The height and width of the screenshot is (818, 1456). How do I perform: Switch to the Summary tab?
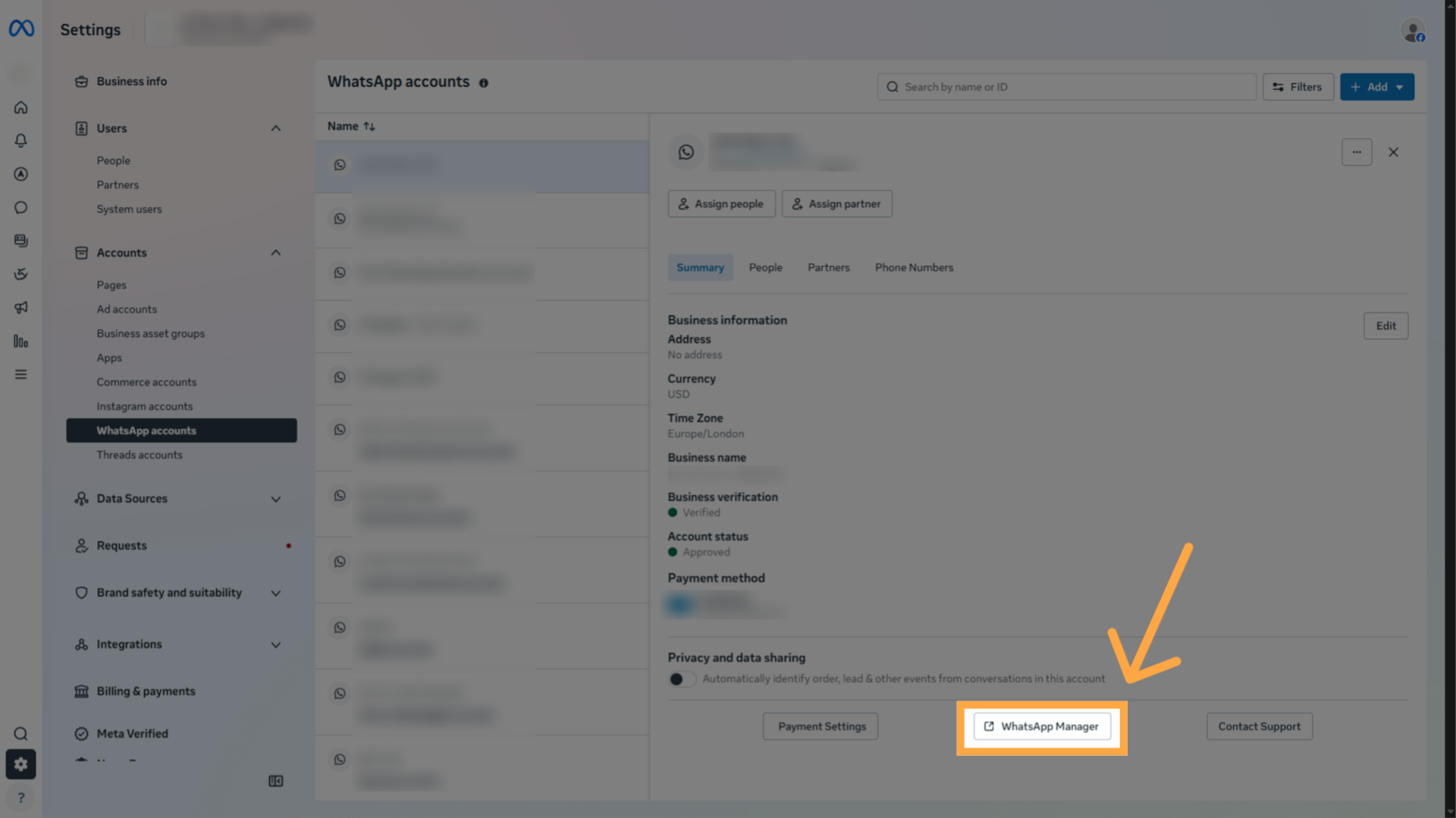tap(700, 268)
